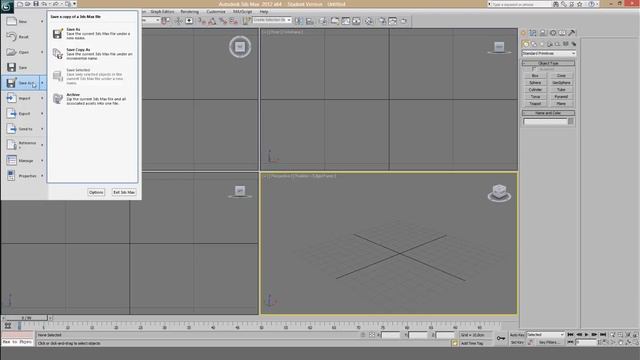Open the MAXScript menu

[242, 11]
